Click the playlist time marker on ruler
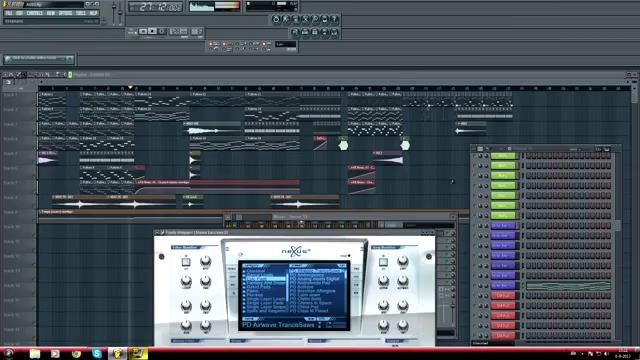This screenshot has width=640, height=360. coord(131,87)
